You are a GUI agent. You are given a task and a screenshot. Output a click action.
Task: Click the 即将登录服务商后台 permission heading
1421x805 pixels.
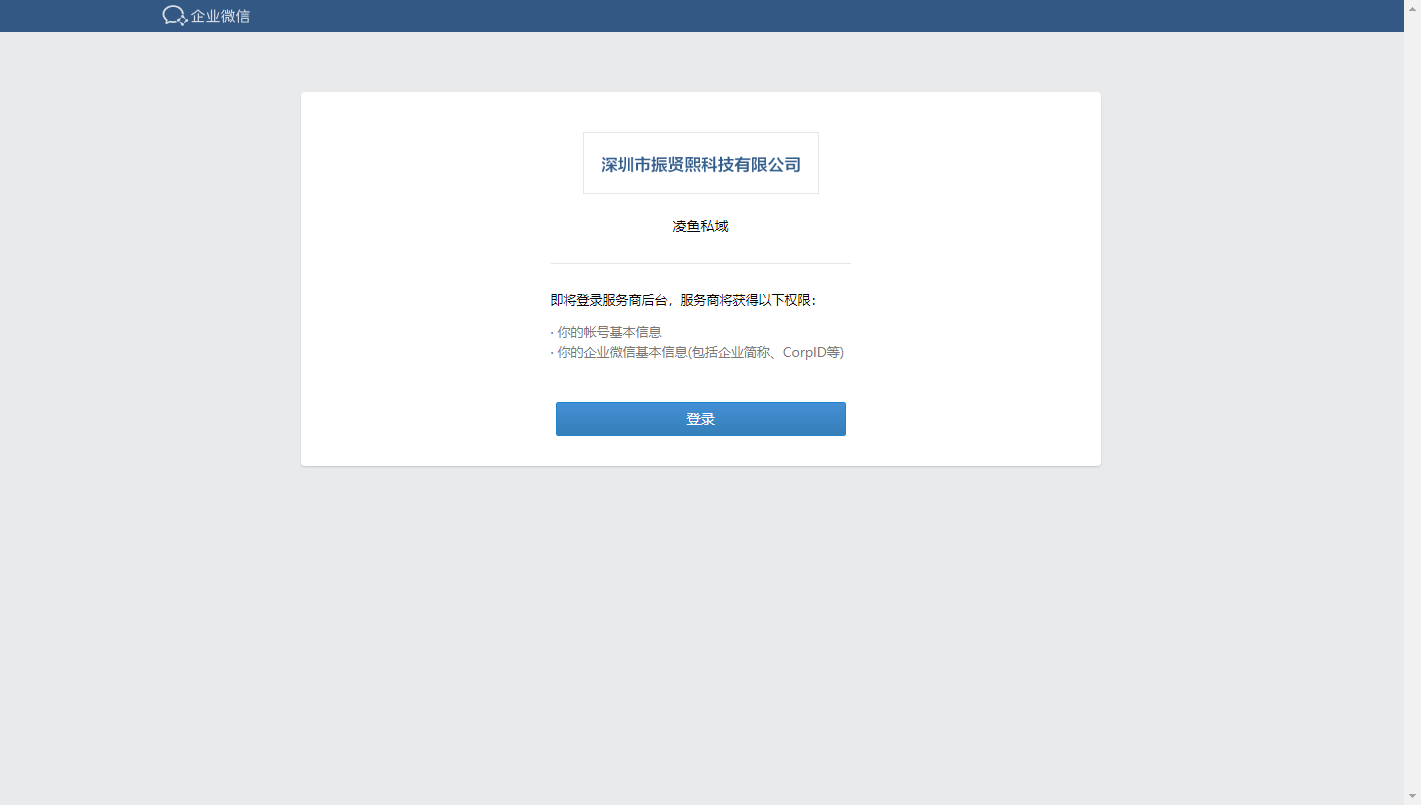[x=612, y=300]
